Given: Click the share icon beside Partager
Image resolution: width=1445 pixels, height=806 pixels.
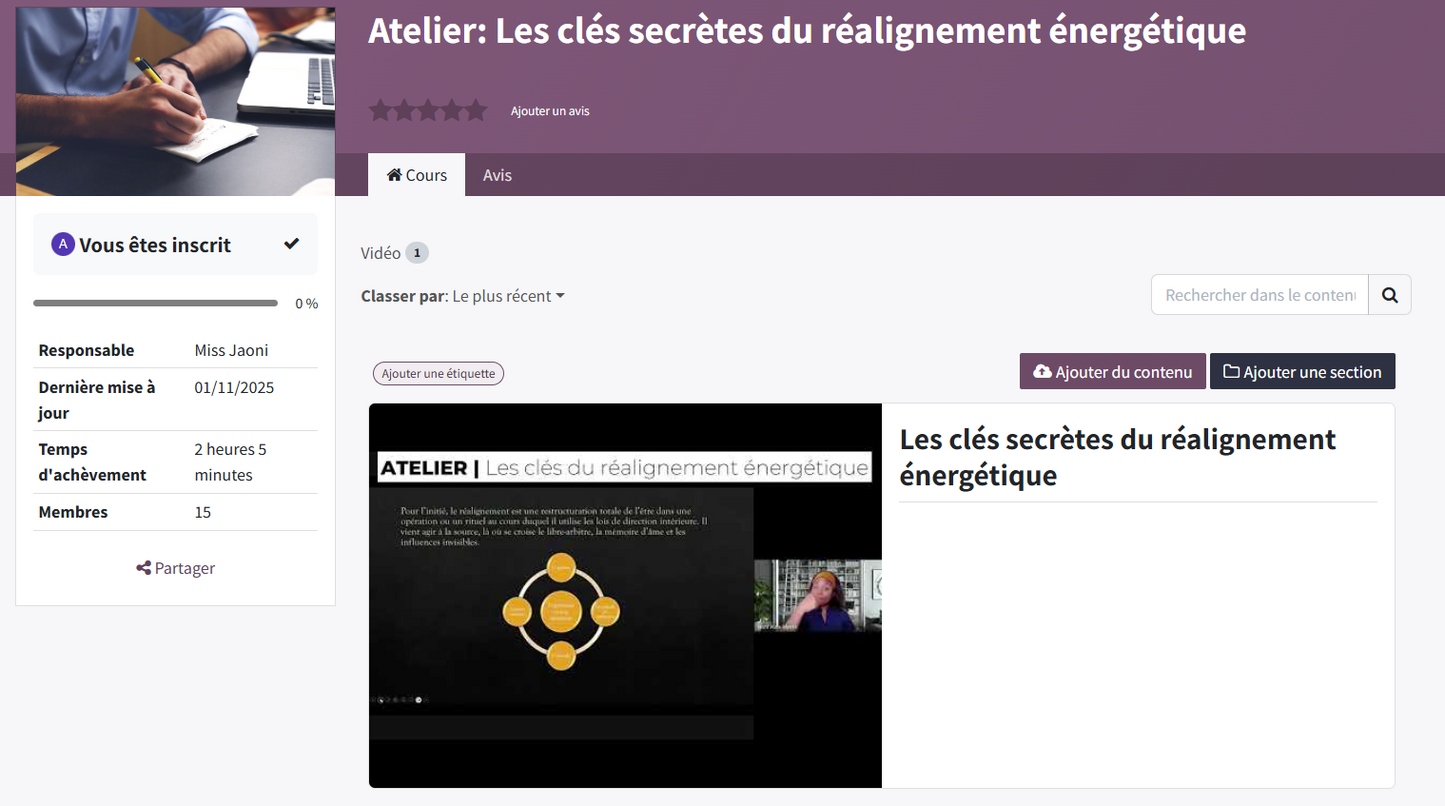Looking at the screenshot, I should [143, 568].
